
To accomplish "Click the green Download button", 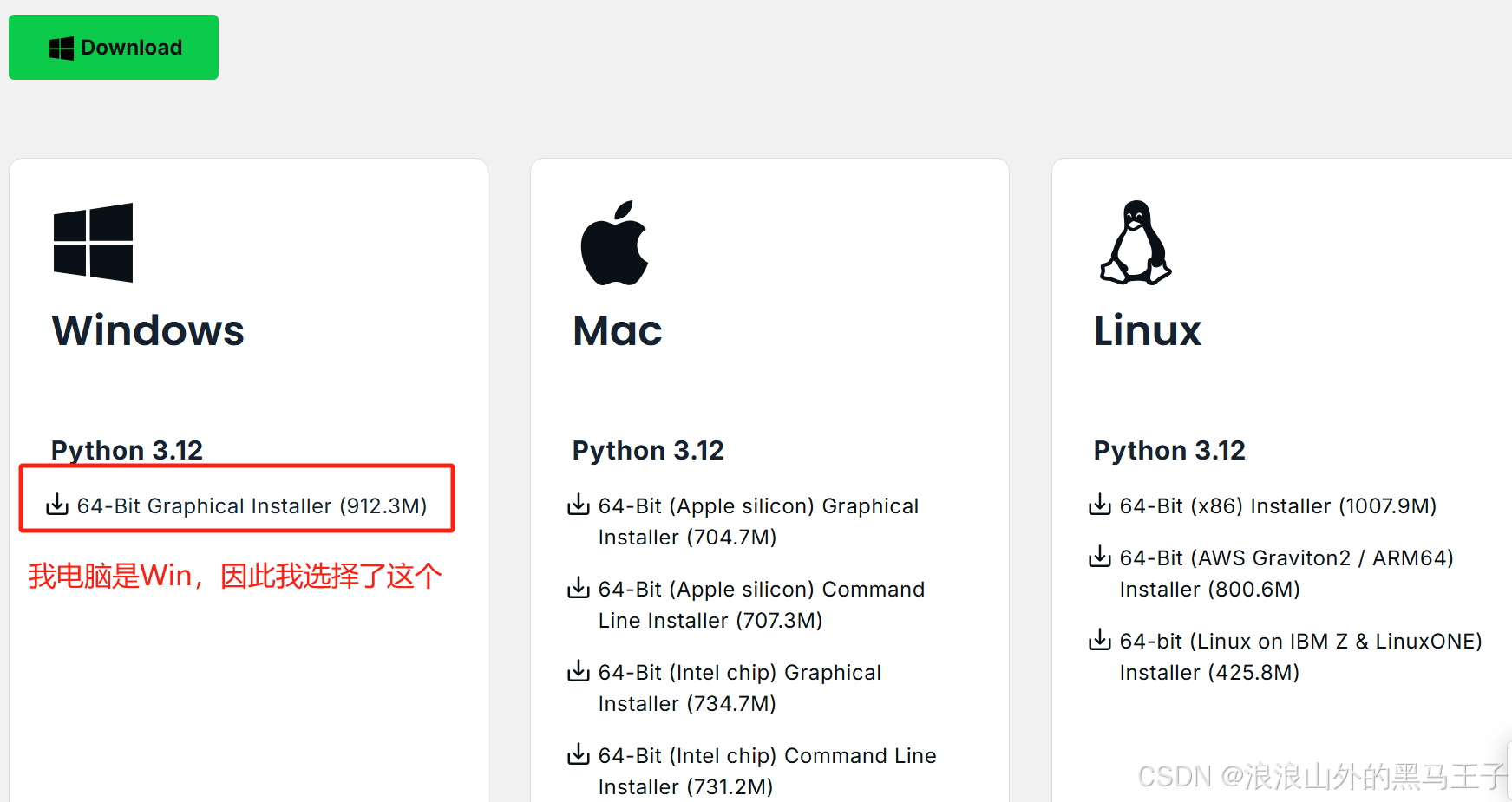I will click(114, 47).
